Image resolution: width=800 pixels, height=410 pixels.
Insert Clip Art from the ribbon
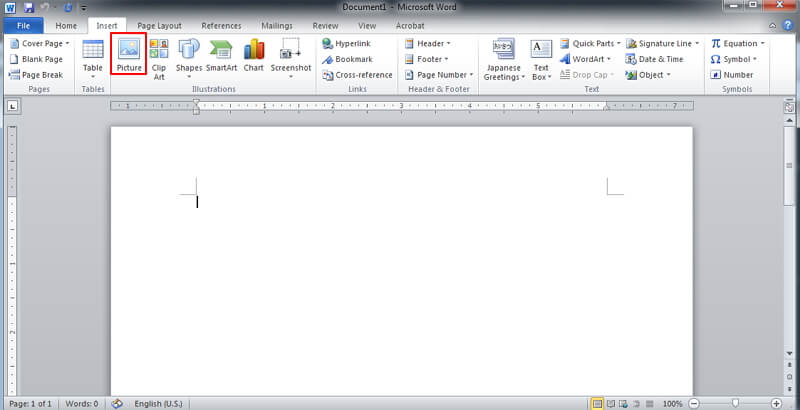(x=159, y=59)
